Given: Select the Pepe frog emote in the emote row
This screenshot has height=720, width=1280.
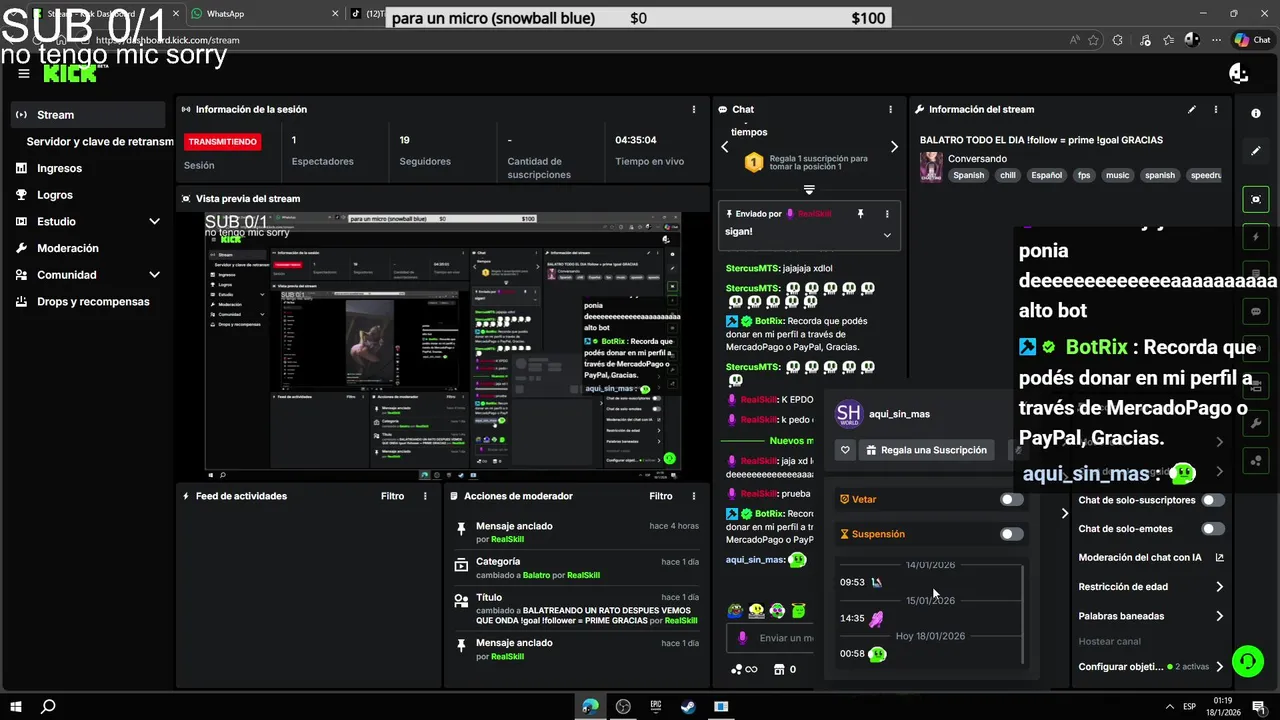Looking at the screenshot, I should 736,610.
